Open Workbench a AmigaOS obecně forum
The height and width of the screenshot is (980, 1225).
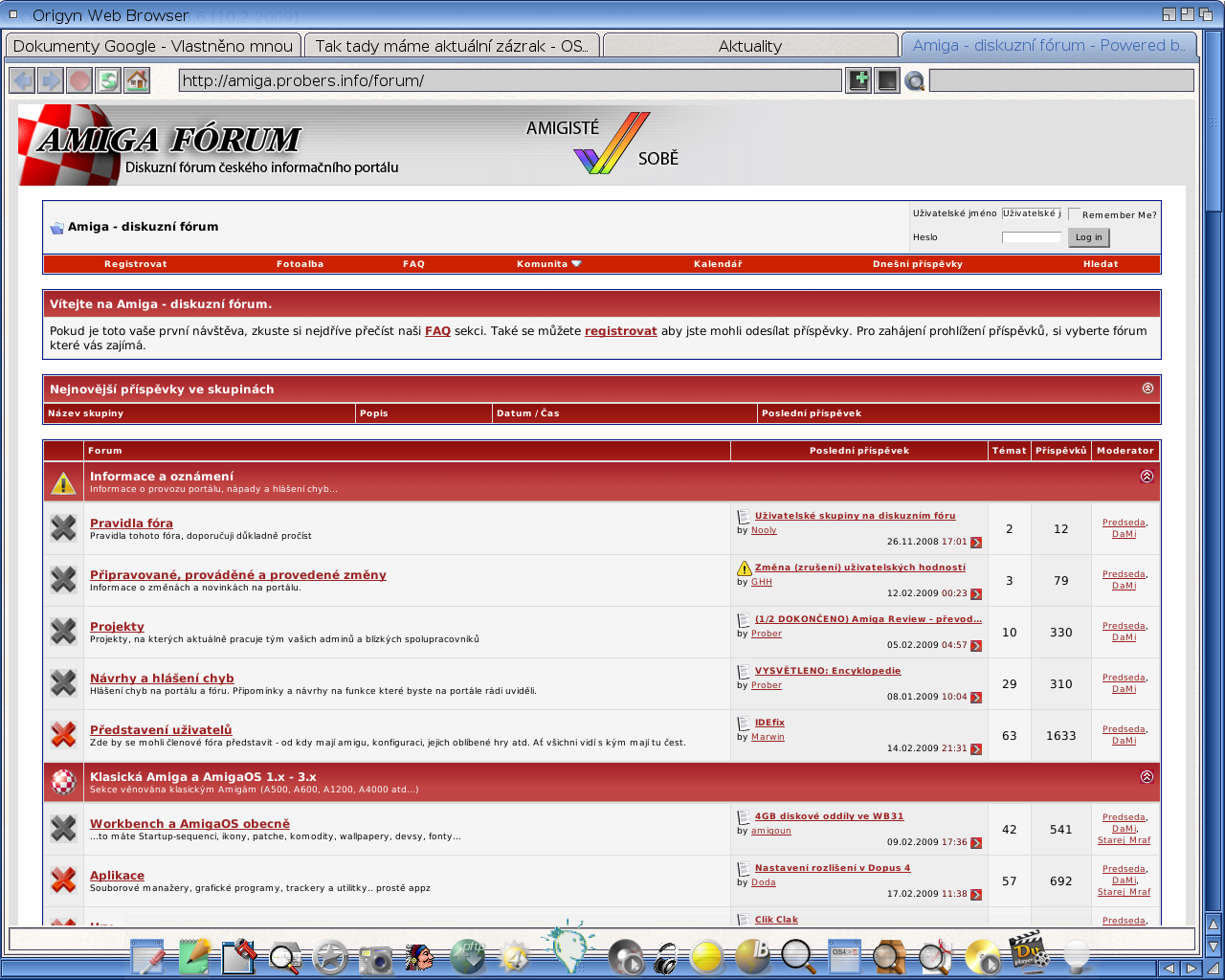(x=189, y=824)
